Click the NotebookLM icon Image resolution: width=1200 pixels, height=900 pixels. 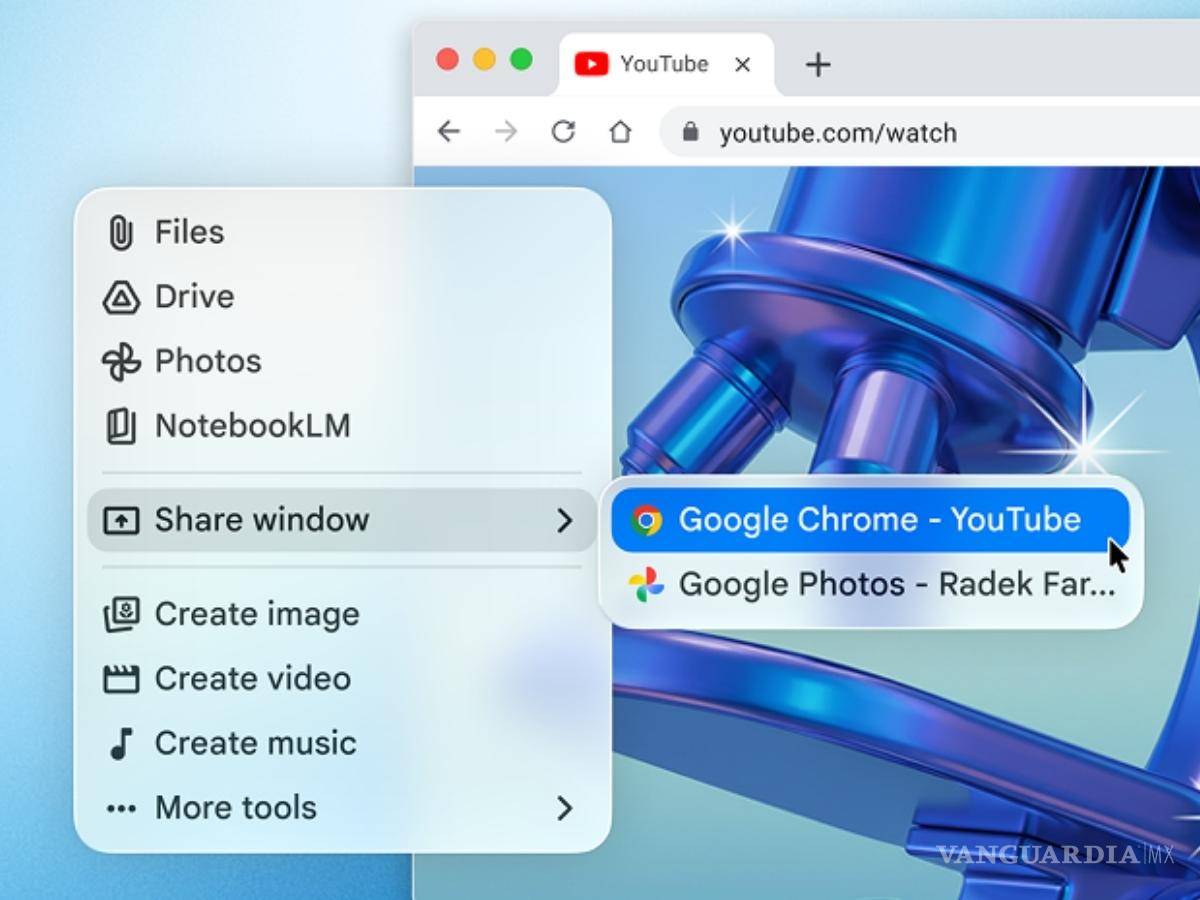[120, 425]
